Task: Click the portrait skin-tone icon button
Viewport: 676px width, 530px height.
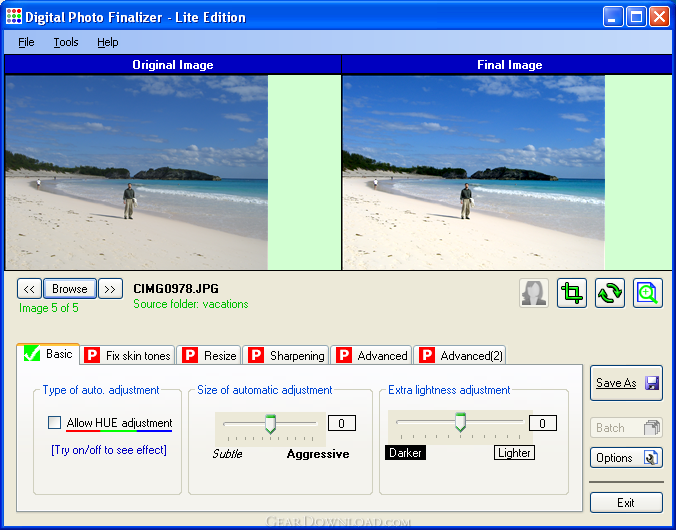Action: click(534, 293)
